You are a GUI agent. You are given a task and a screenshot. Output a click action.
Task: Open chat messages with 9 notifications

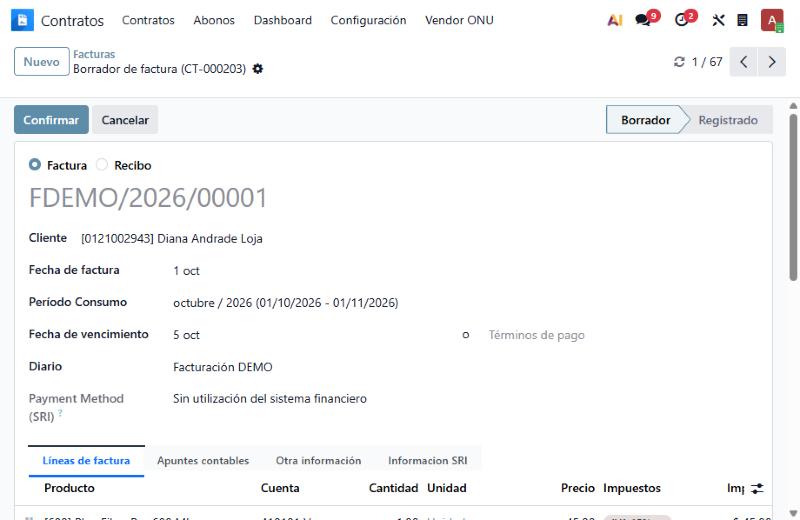click(x=646, y=19)
